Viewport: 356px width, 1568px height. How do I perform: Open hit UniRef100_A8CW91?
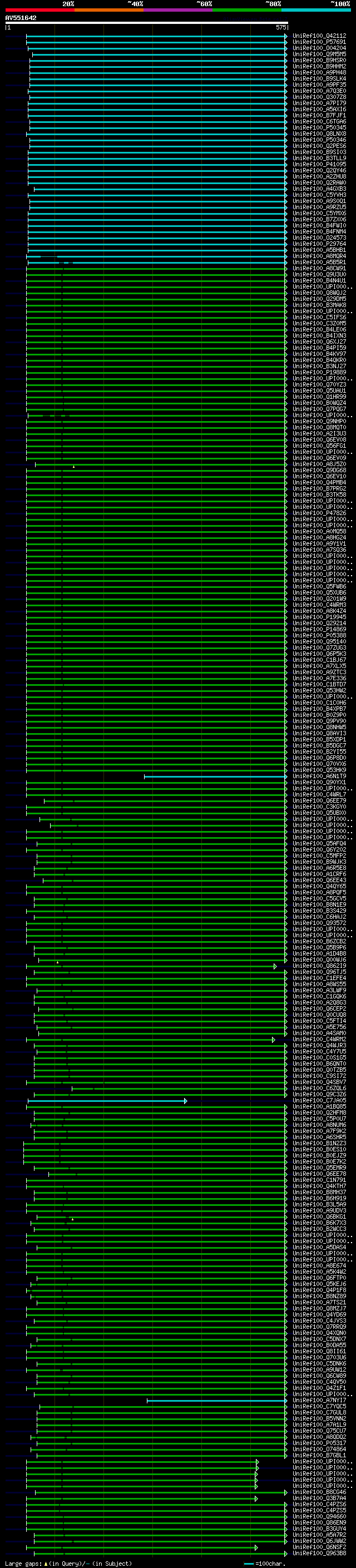(319, 269)
